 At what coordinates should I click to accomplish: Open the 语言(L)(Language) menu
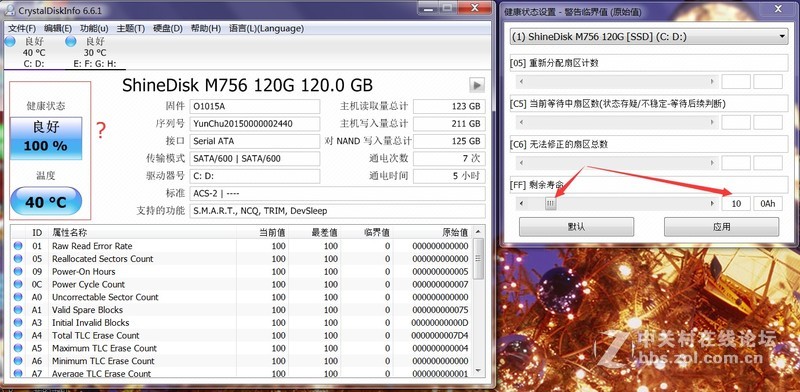pyautogui.click(x=266, y=28)
